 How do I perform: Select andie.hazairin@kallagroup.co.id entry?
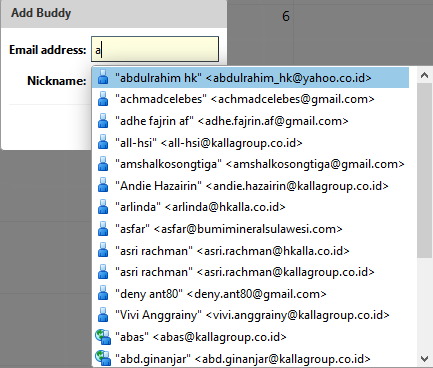(250, 186)
